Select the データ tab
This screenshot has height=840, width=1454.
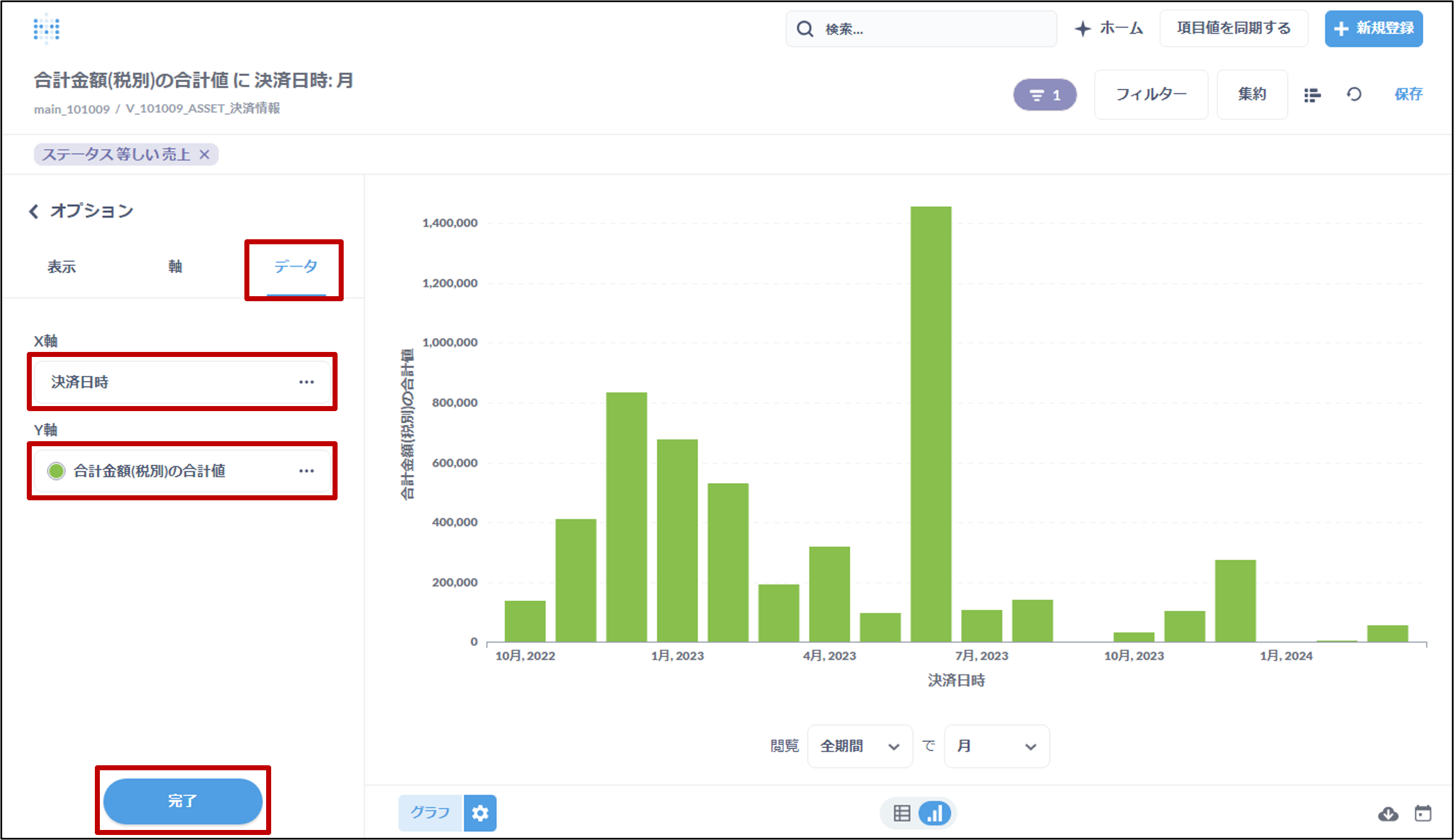pos(295,267)
